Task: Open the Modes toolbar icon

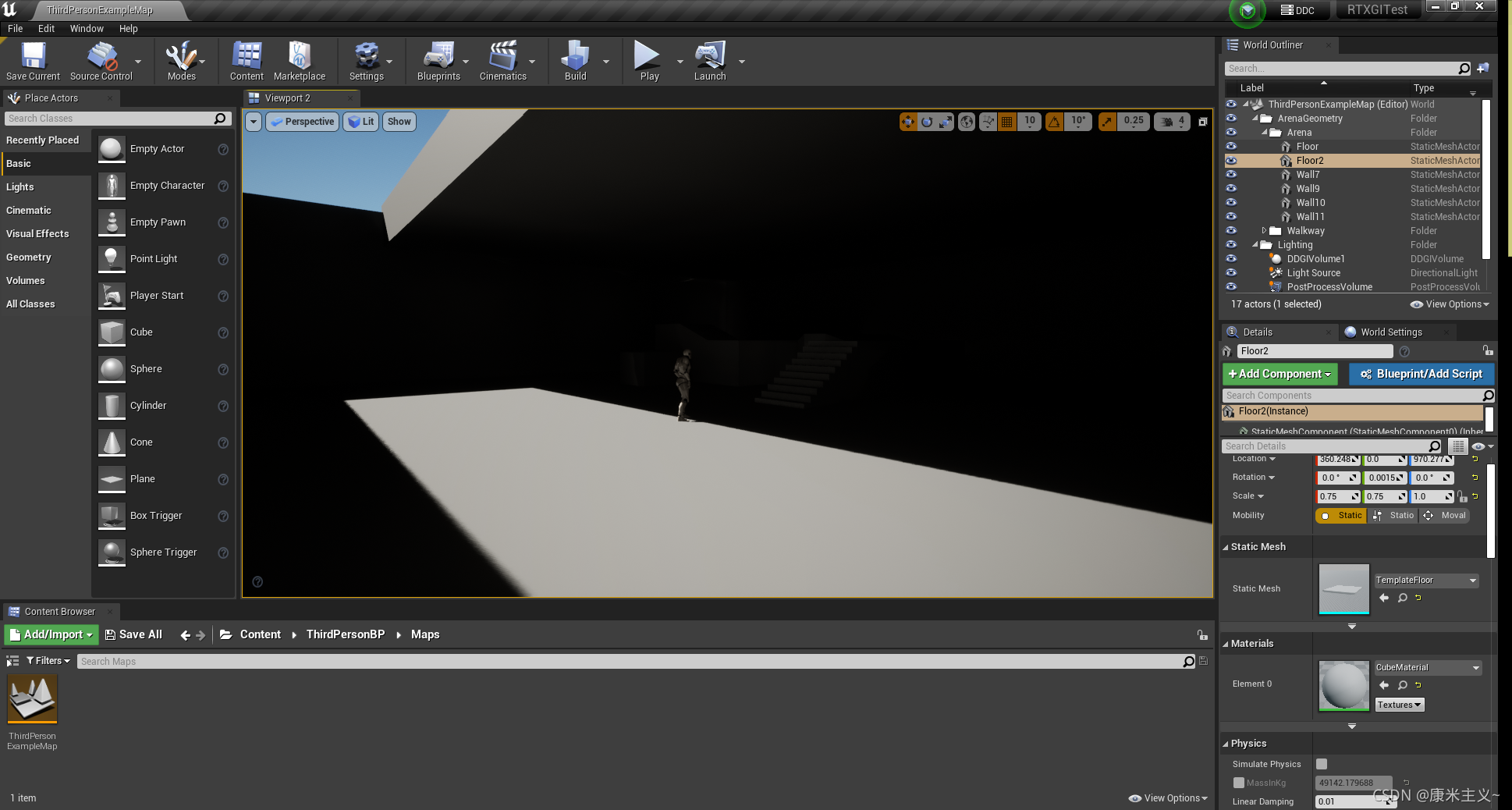Action: point(181,61)
